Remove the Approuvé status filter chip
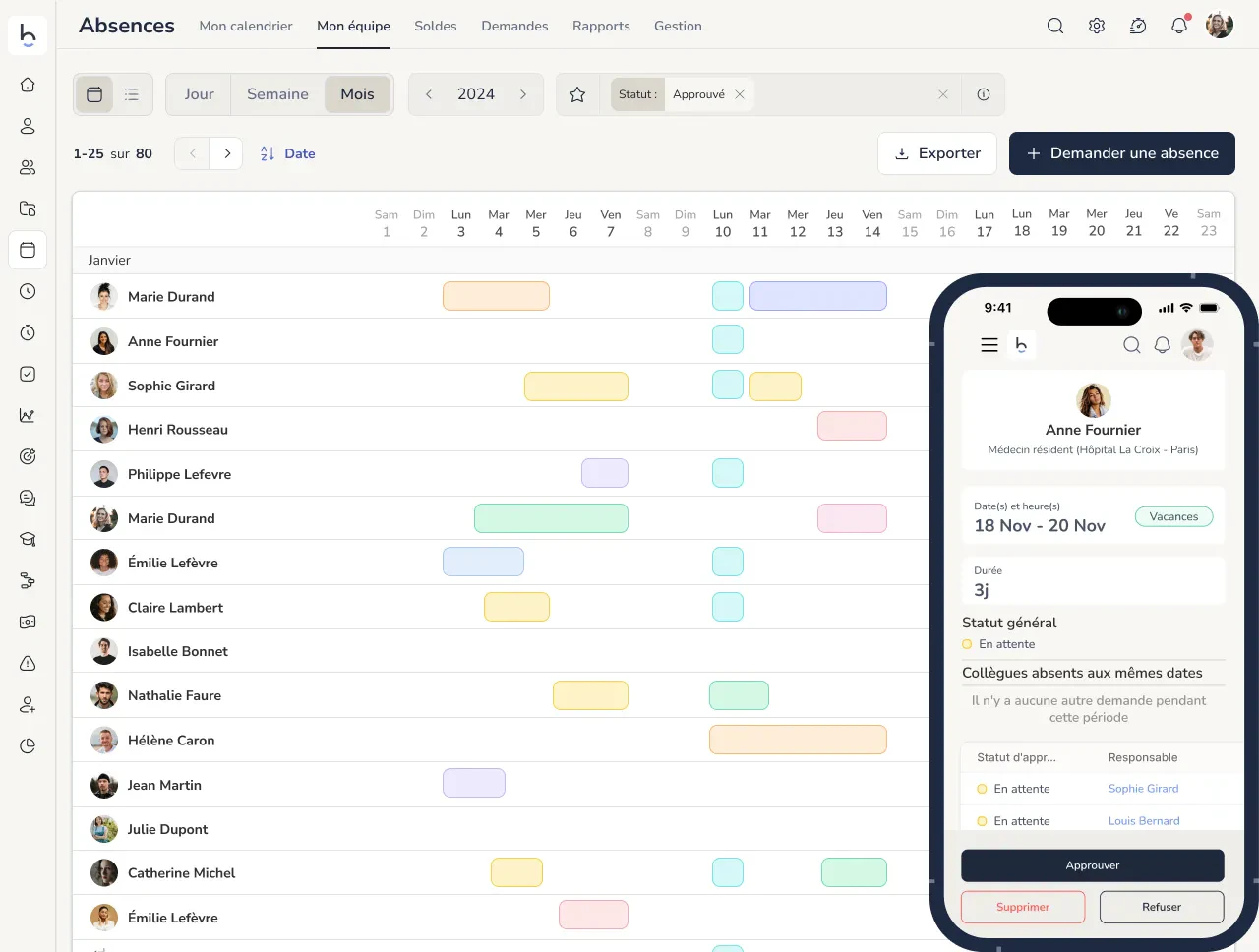The width and height of the screenshot is (1259, 952). pos(740,94)
